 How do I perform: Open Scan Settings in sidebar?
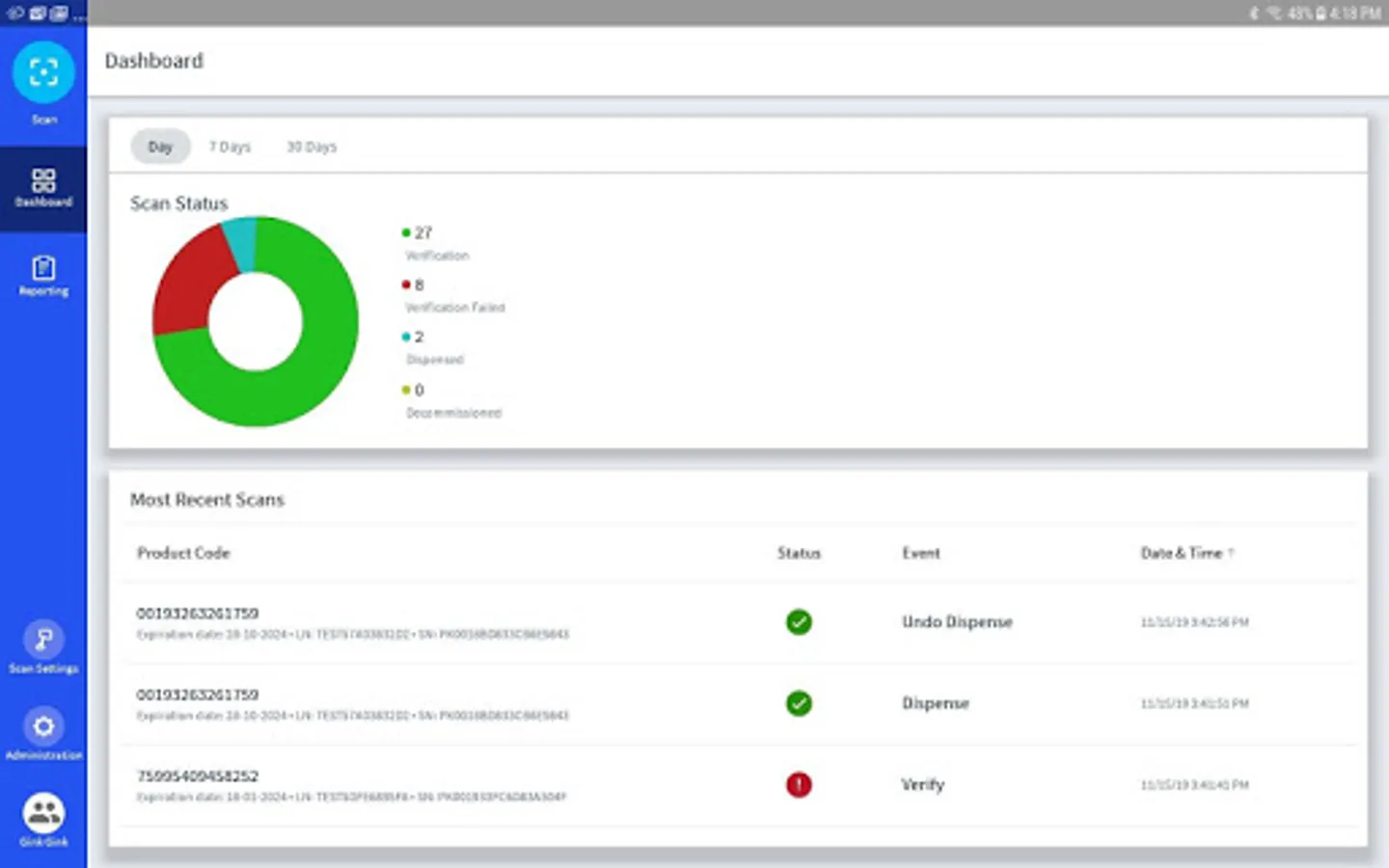tap(43, 647)
